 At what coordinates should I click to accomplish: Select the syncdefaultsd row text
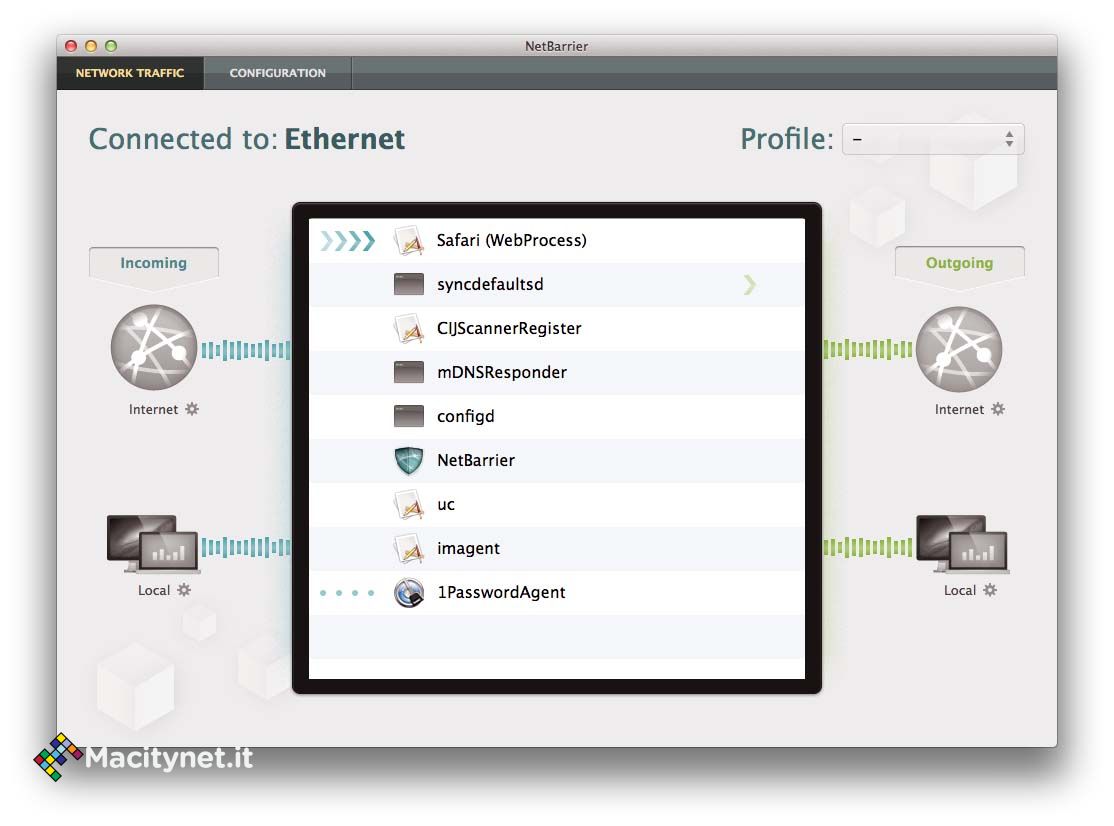(490, 284)
